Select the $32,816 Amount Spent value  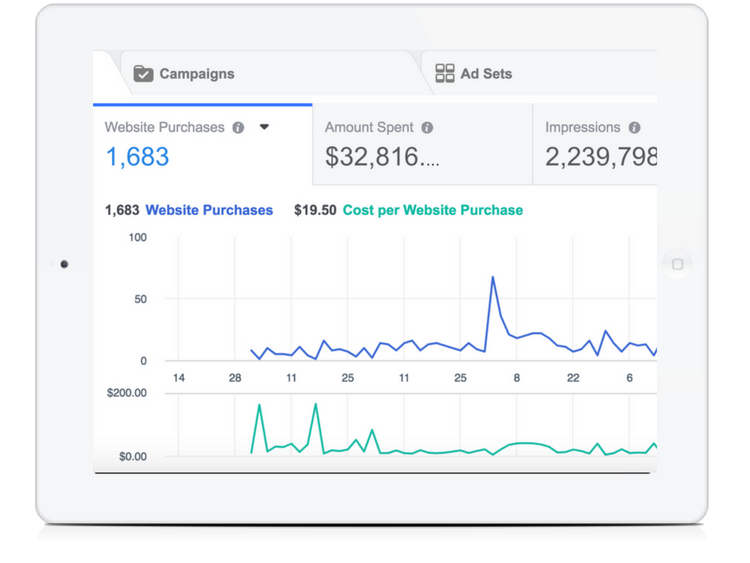(x=383, y=157)
